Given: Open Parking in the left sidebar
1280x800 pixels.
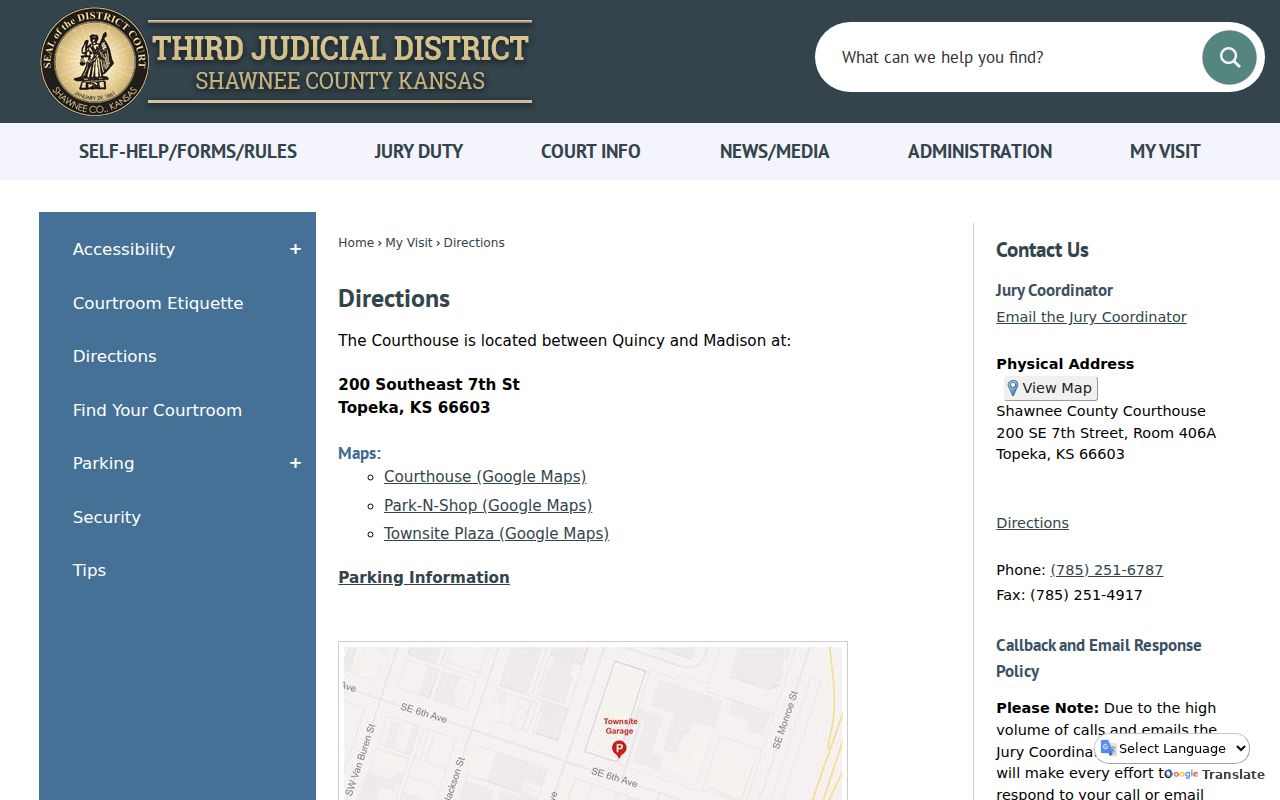Looking at the screenshot, I should (103, 463).
